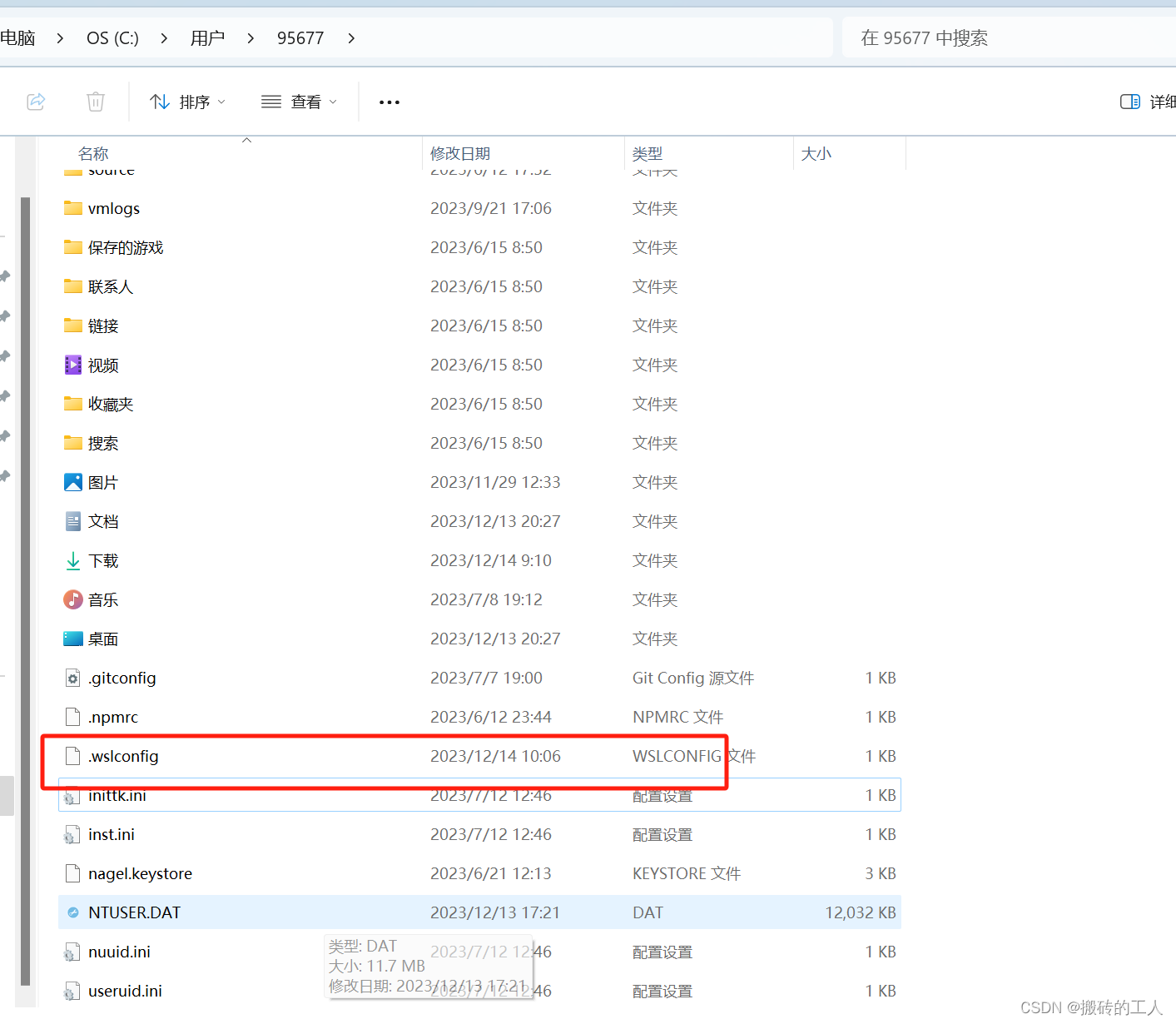Click the 电脑 breadcrumb

(17, 37)
